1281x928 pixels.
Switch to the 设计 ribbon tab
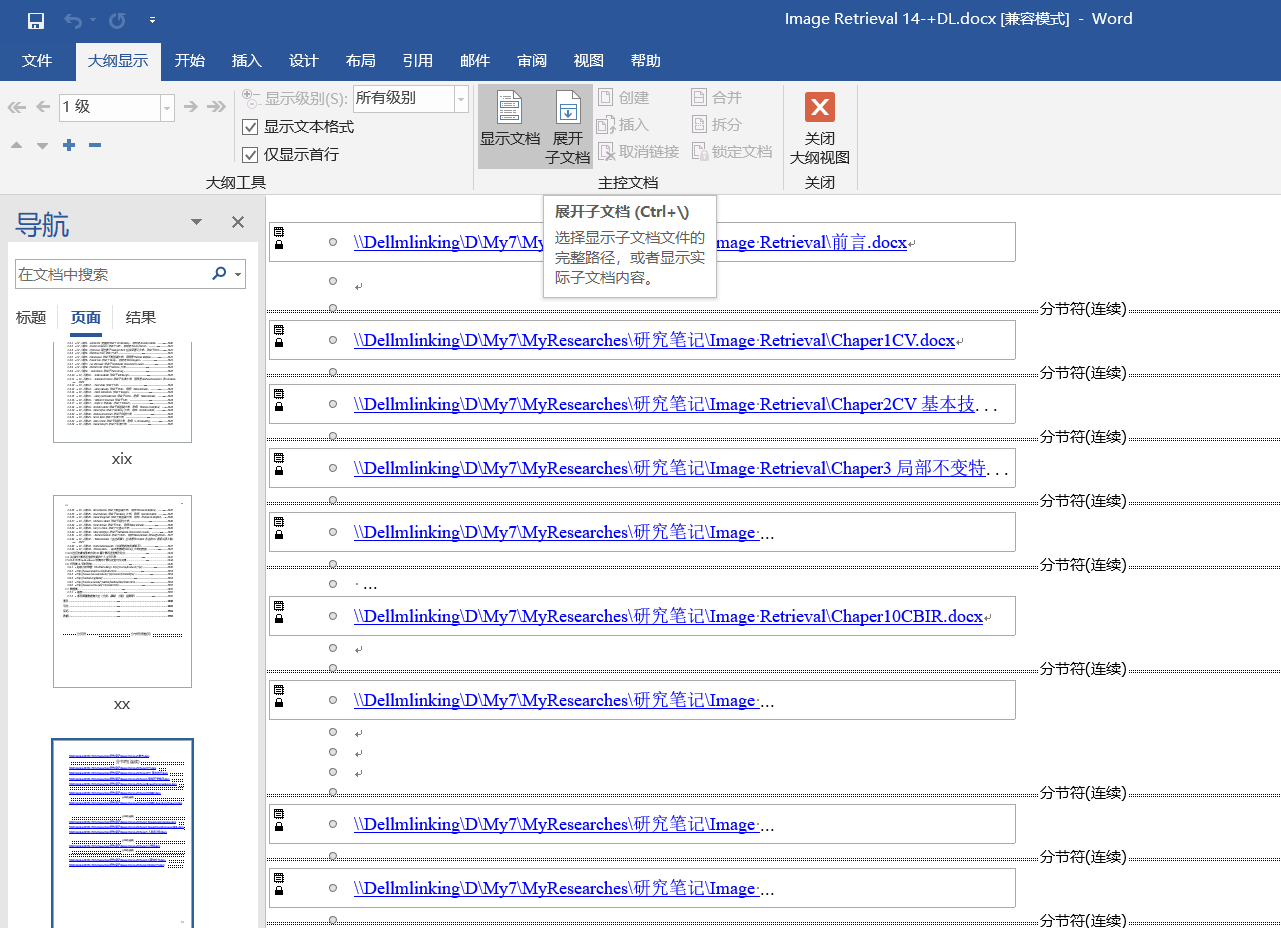[304, 61]
